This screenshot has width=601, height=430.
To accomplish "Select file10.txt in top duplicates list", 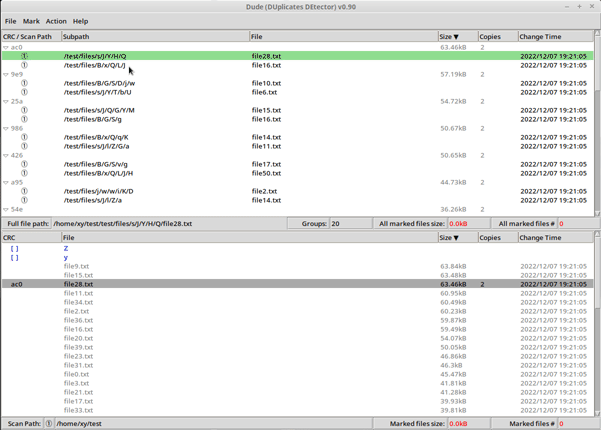I will (266, 83).
